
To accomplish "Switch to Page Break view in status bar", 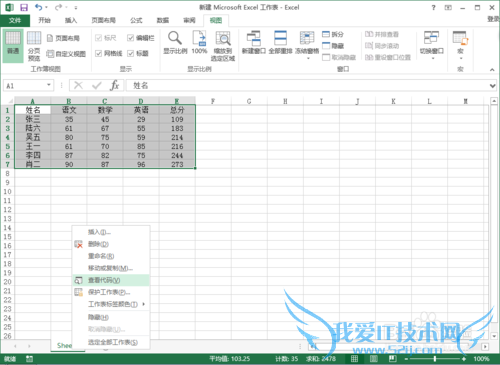I will click(x=393, y=359).
